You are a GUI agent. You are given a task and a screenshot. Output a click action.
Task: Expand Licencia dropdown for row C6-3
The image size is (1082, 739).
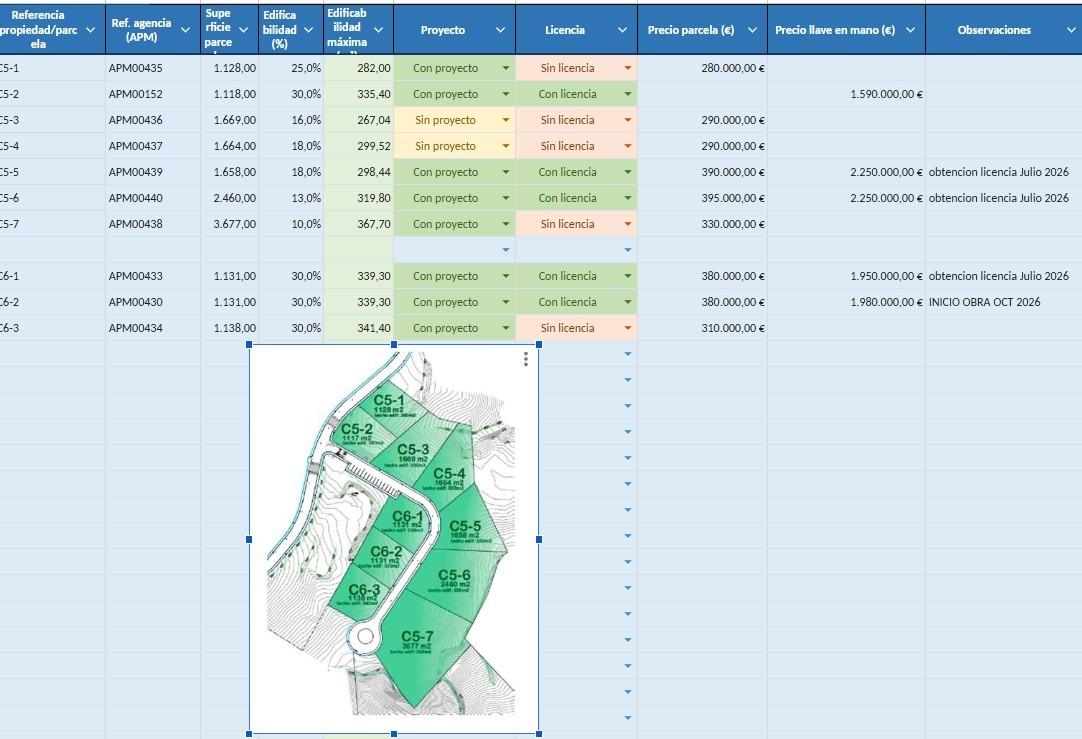(x=628, y=328)
